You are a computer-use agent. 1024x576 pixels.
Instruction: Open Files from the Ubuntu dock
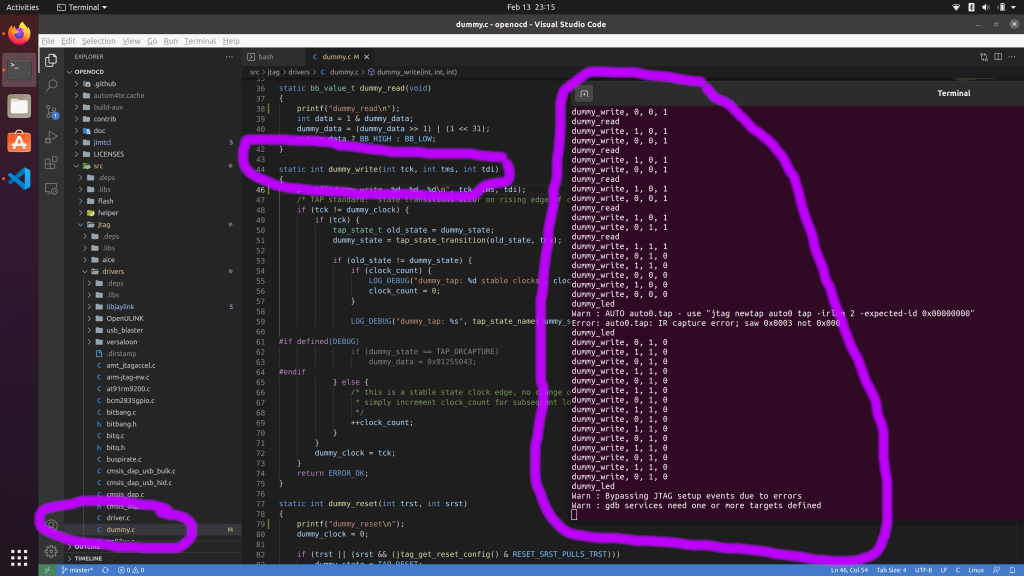tap(19, 106)
